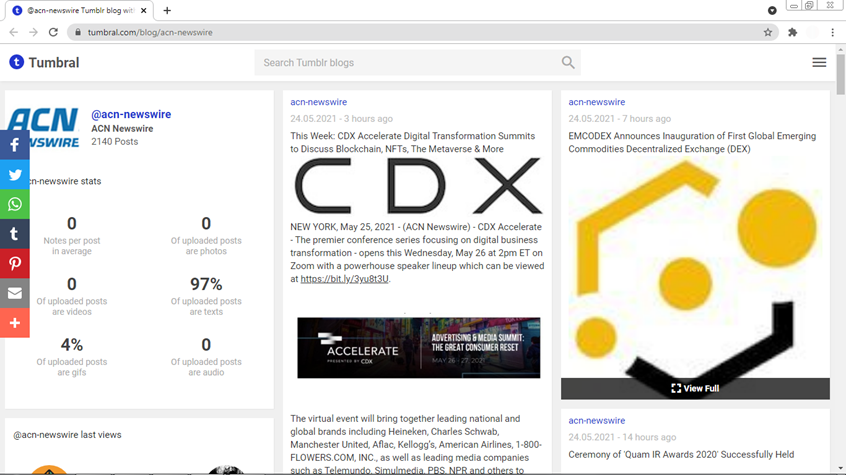Open browser extensions puzzle icon
Screen dimensions: 846x475
click(793, 32)
